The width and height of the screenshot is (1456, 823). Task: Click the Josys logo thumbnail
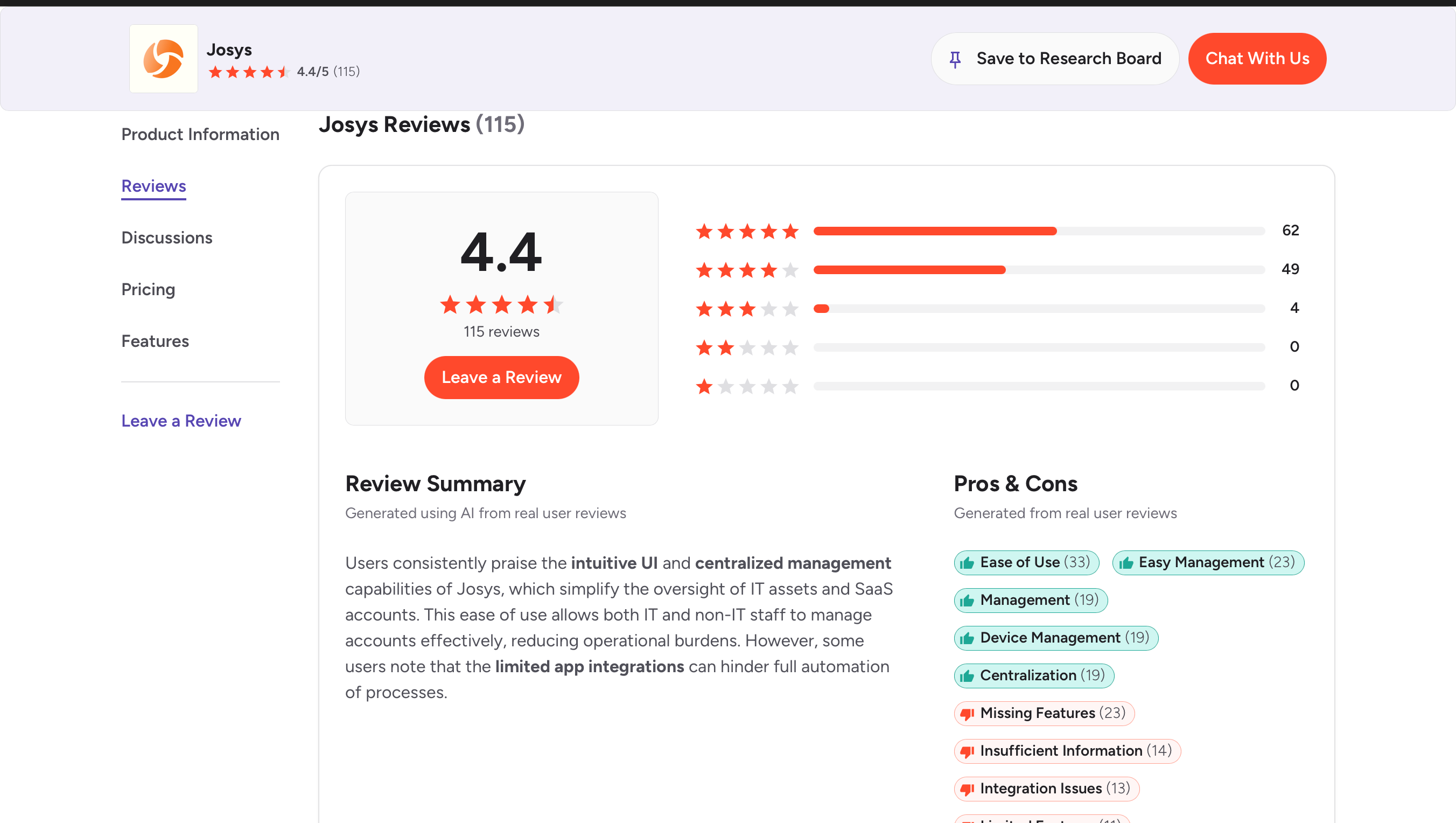click(163, 58)
